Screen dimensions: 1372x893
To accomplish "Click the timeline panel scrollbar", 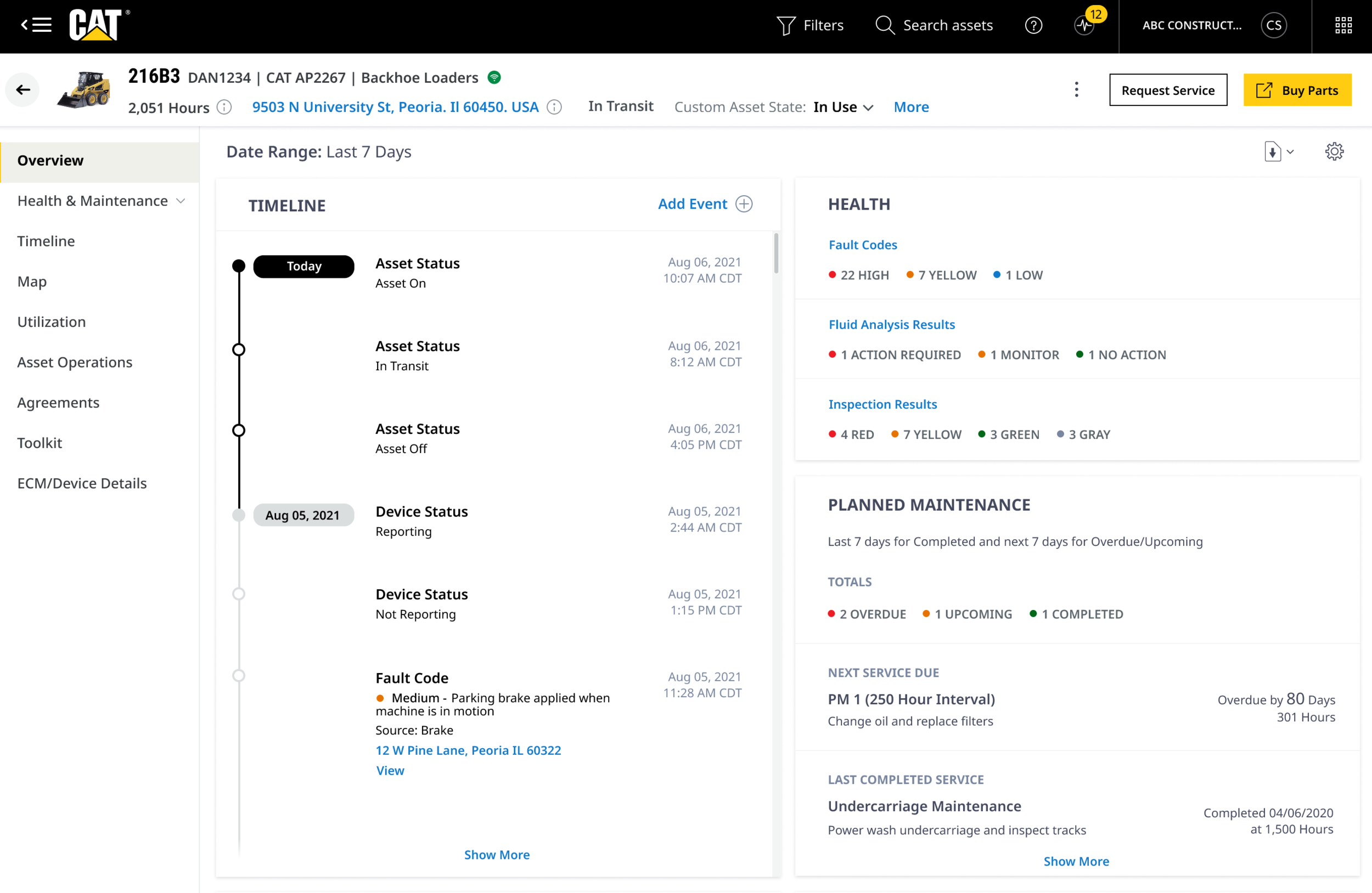I will [x=776, y=253].
